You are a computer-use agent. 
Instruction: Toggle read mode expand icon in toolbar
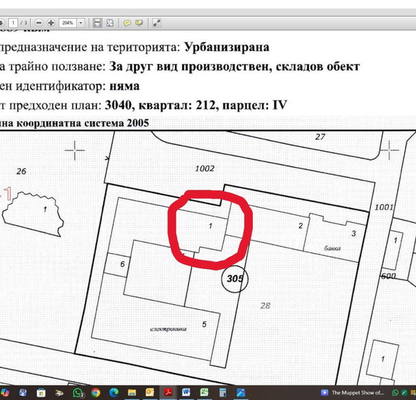[x=156, y=23]
